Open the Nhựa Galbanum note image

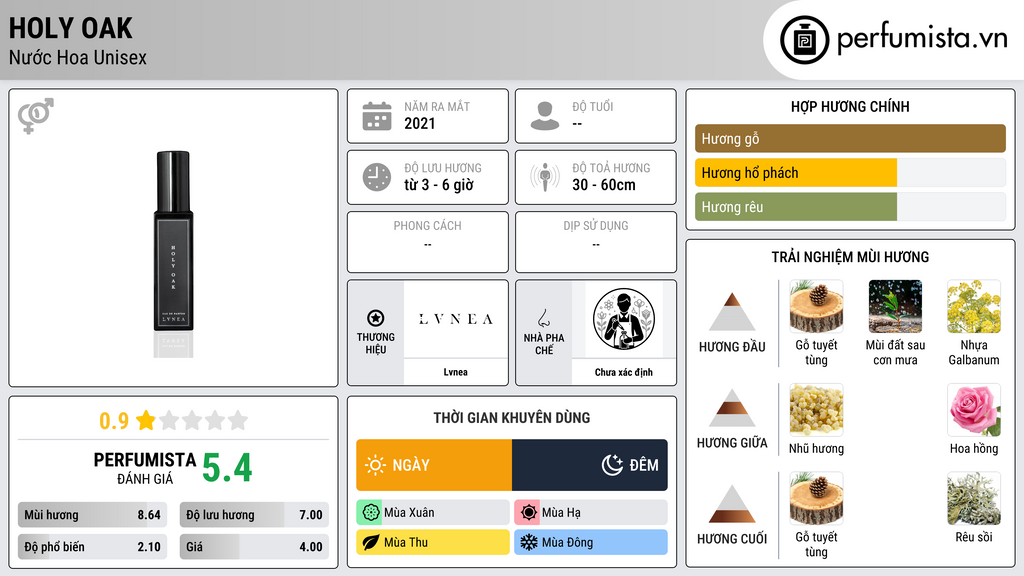974,306
